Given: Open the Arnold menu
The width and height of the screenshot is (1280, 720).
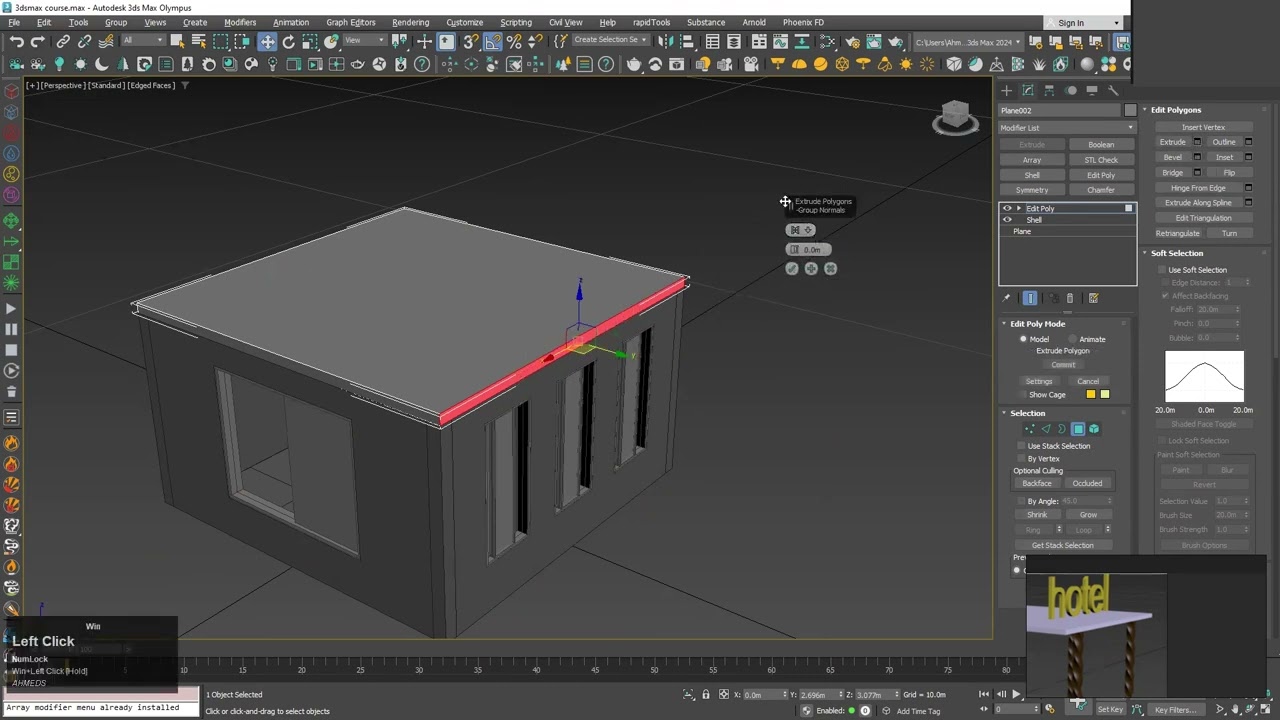Looking at the screenshot, I should 754,22.
